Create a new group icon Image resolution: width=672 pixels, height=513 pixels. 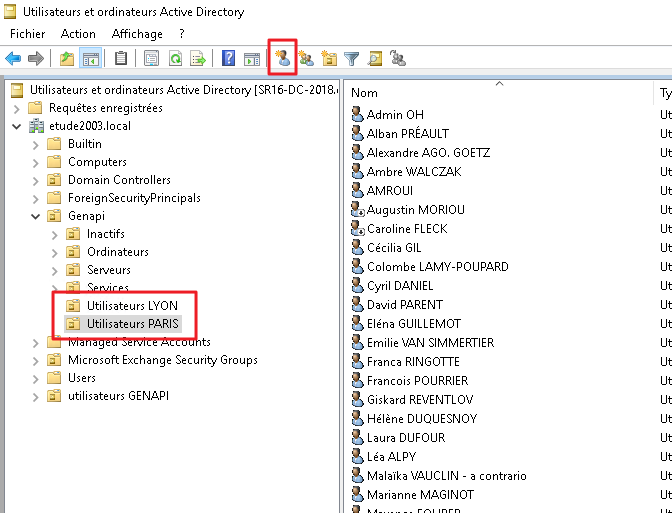pyautogui.click(x=306, y=58)
